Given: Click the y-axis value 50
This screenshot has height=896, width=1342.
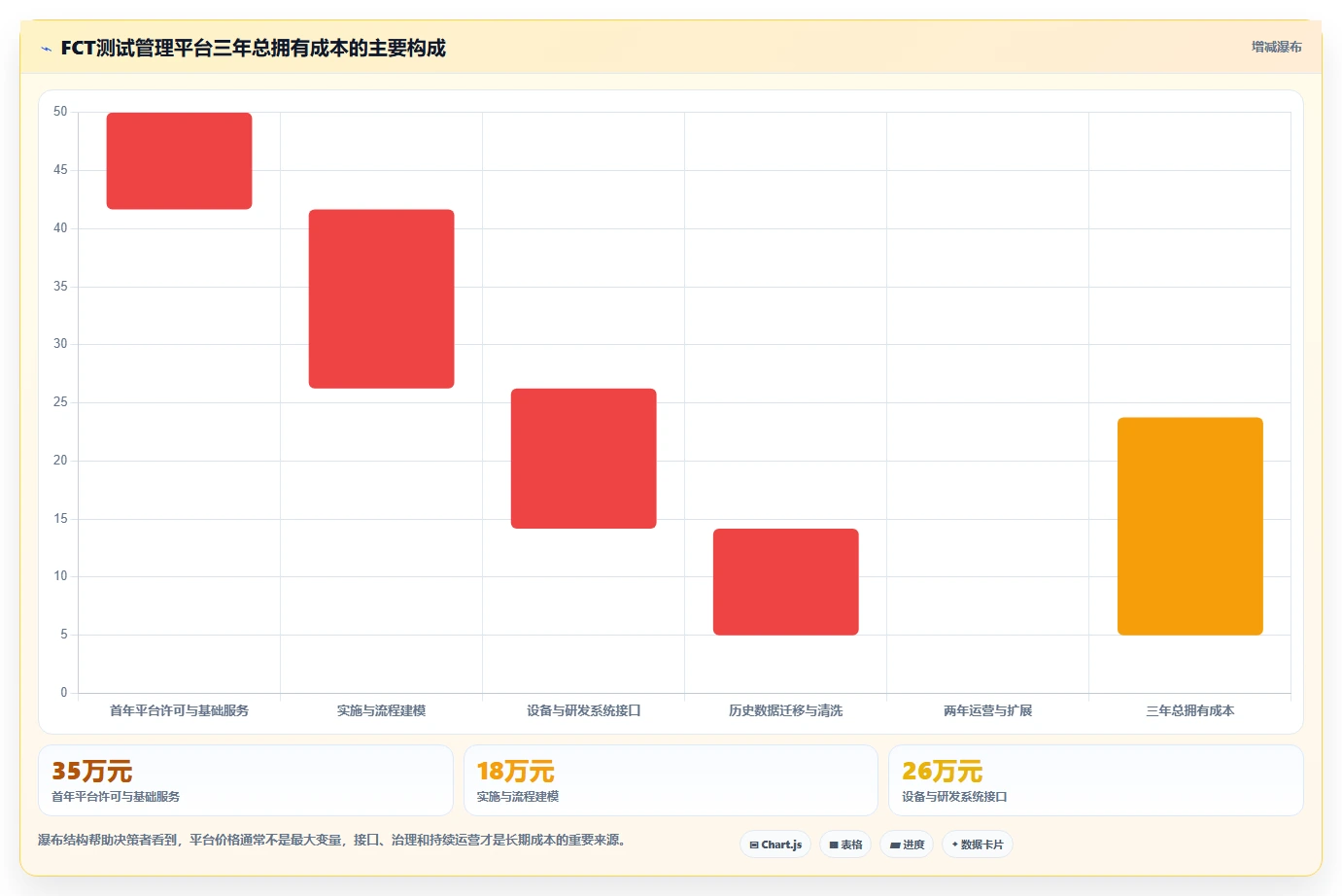Looking at the screenshot, I should (60, 112).
